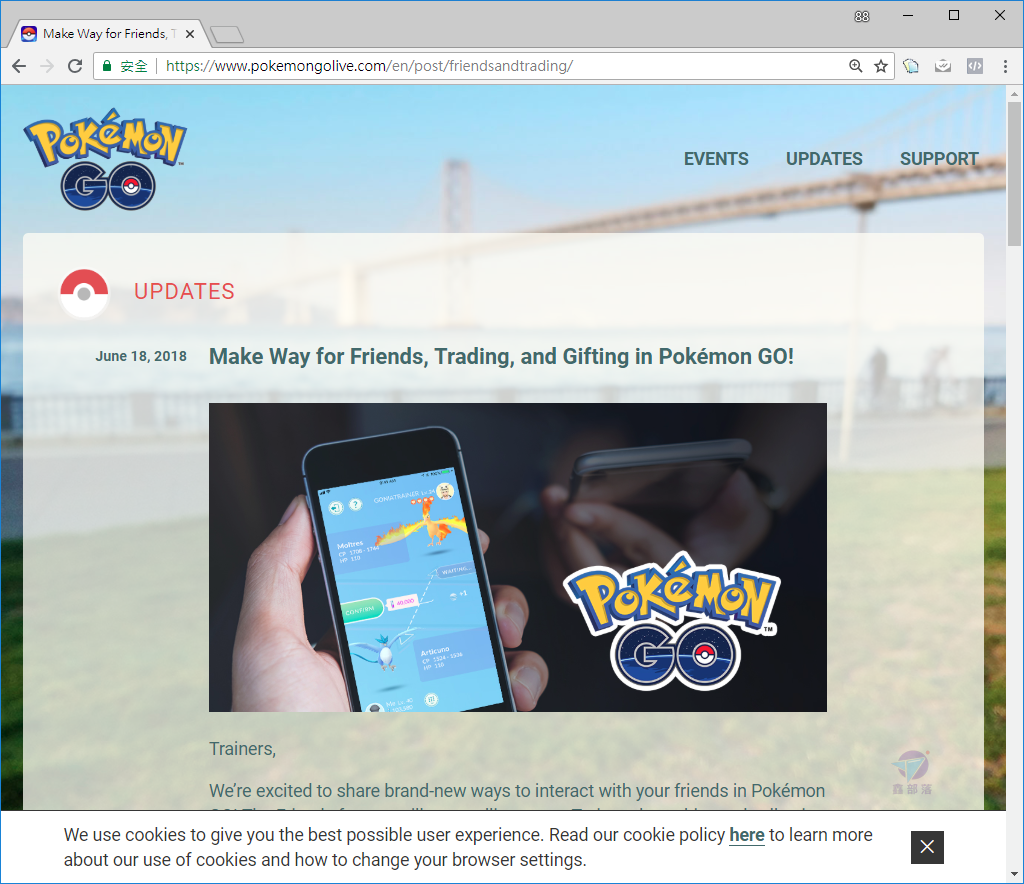Click the Pokémon GO logo in header
The image size is (1024, 884).
pos(105,159)
